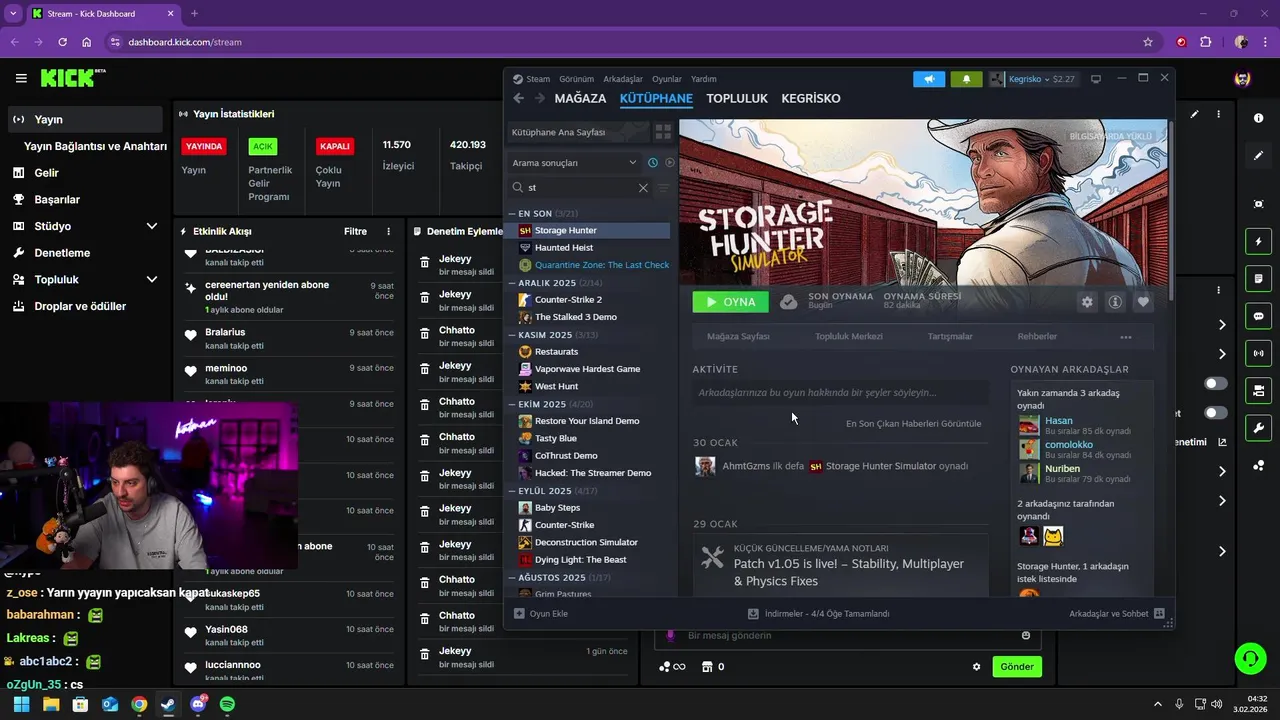Focus library search field
Viewport: 1280px width, 720px height.
coord(580,187)
